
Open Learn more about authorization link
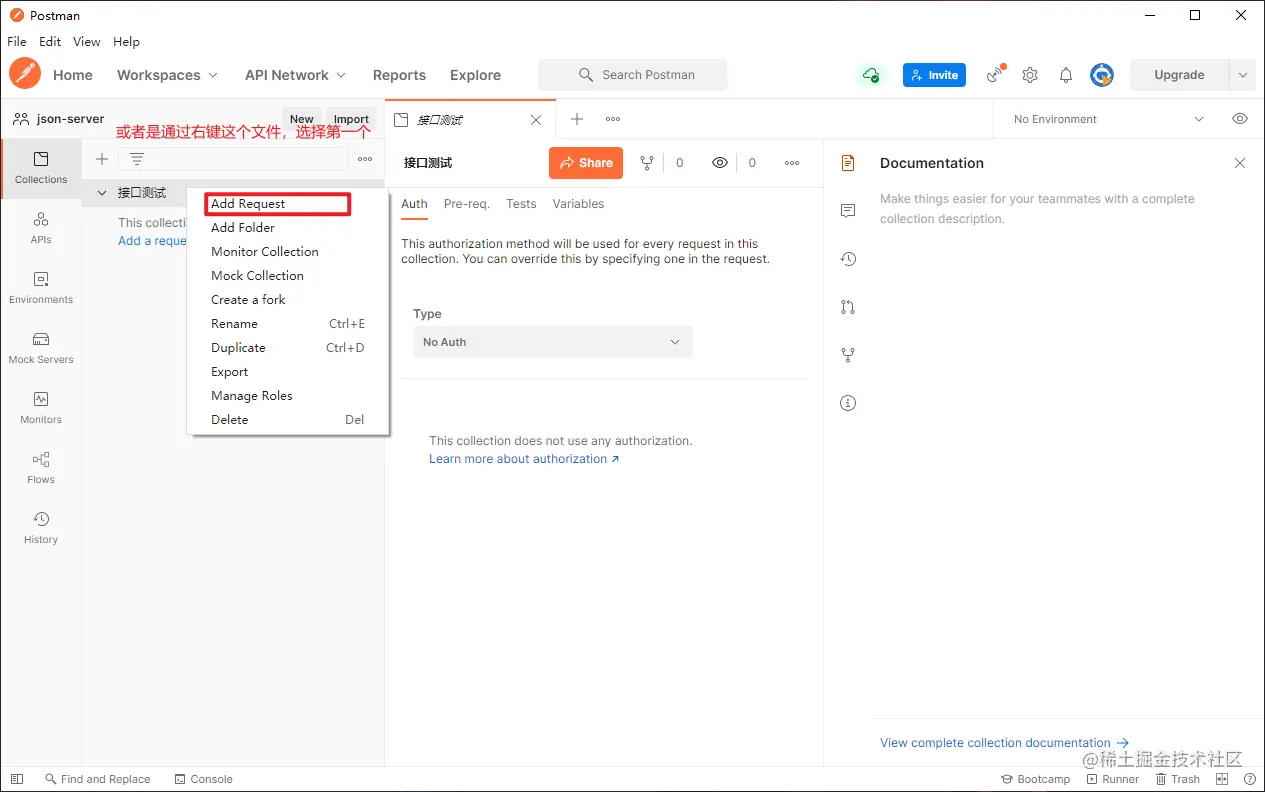click(x=524, y=459)
